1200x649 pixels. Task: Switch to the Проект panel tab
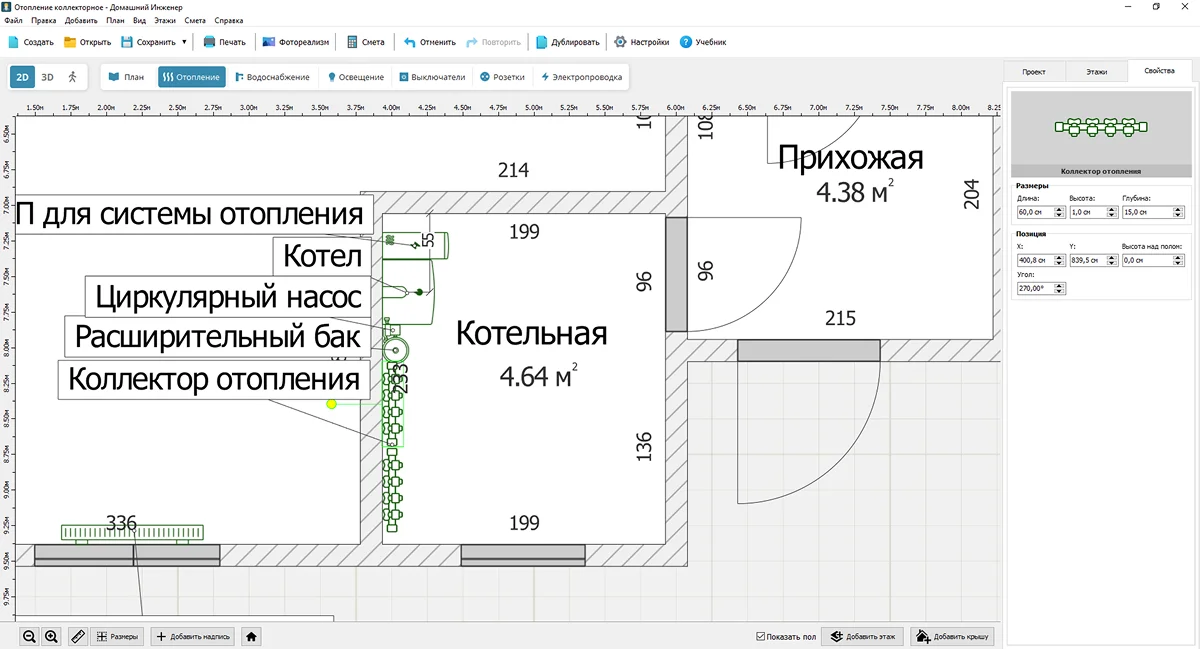(x=1034, y=72)
